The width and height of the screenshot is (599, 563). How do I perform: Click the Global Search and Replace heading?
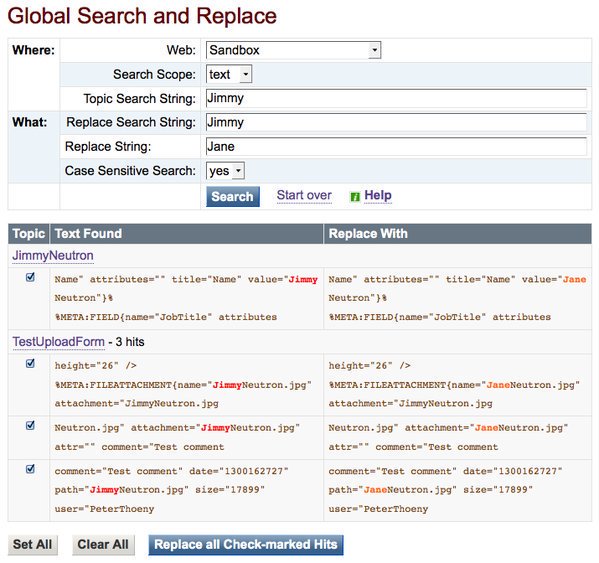142,16
